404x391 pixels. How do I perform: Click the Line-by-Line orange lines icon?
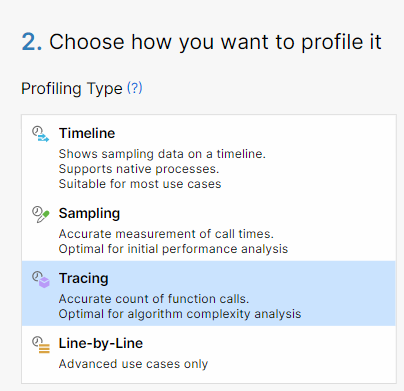(41, 344)
